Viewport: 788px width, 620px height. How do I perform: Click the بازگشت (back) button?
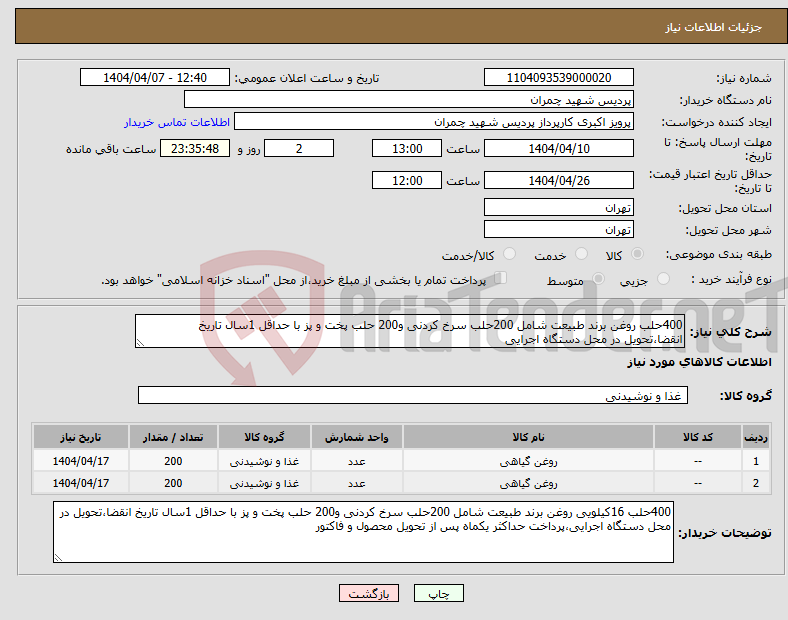[369, 593]
